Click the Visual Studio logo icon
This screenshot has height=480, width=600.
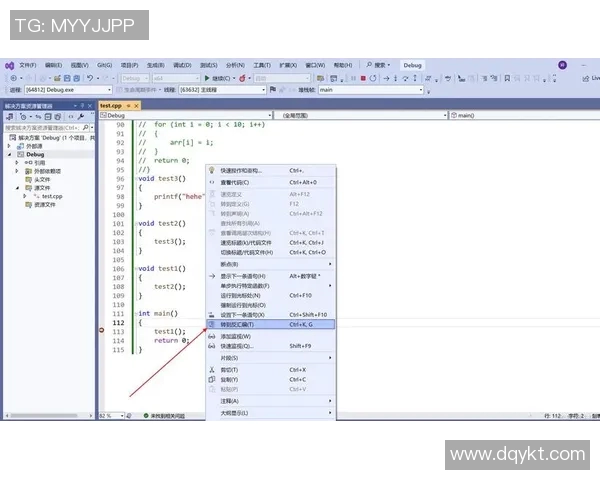pos(9,65)
